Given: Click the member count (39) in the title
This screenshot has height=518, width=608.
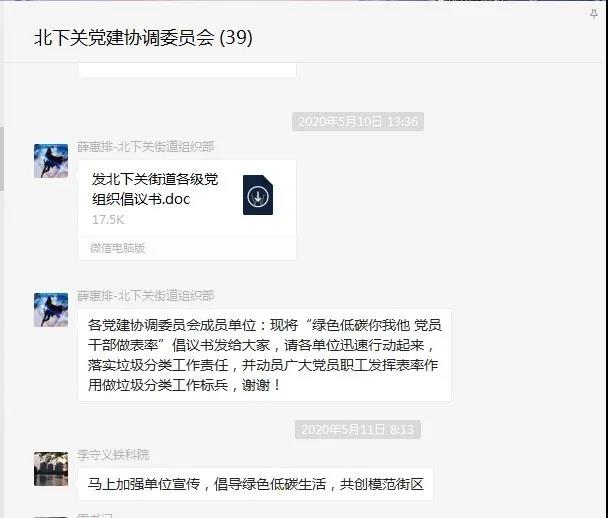Looking at the screenshot, I should tap(236, 38).
